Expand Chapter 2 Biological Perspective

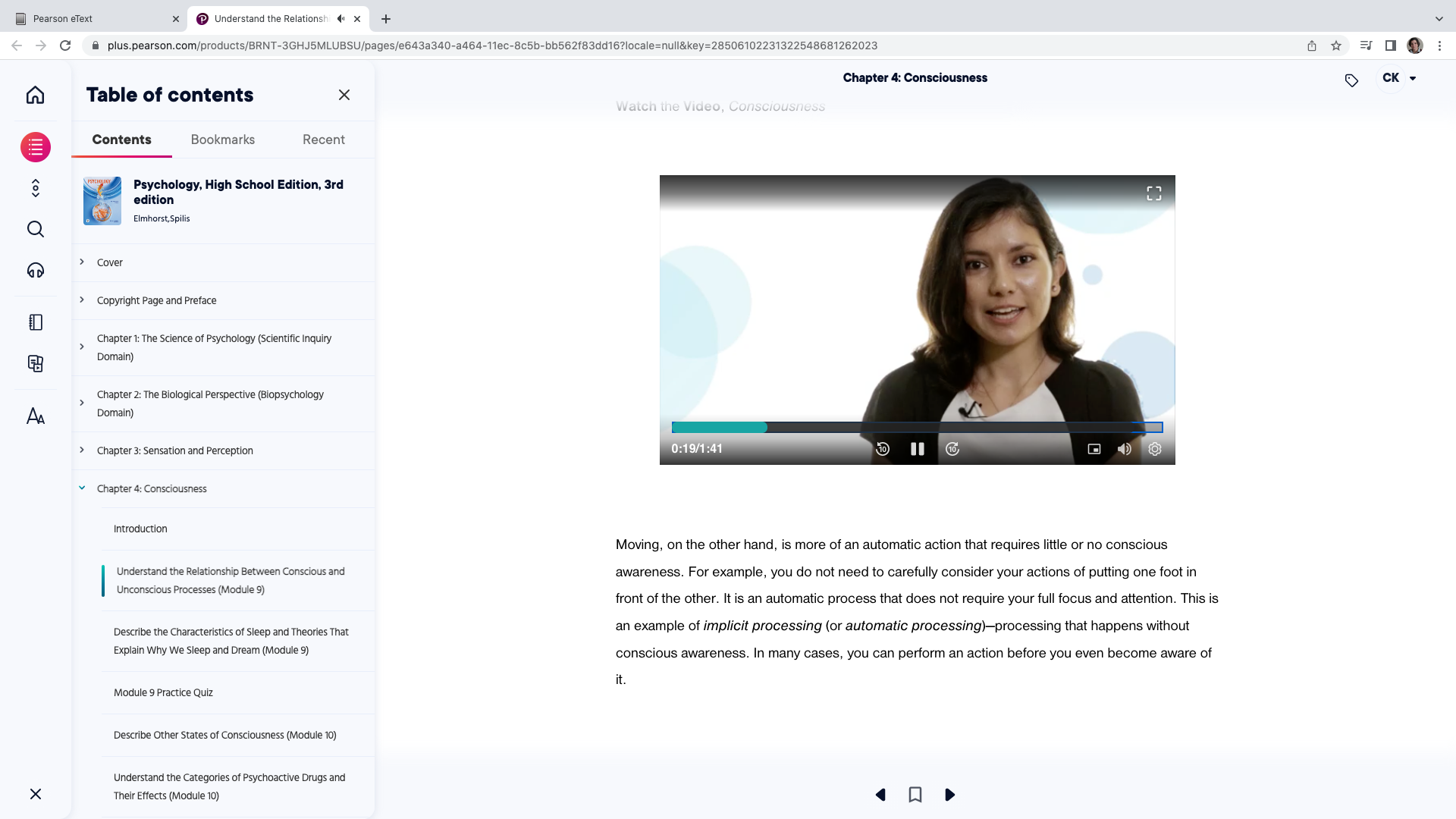82,403
